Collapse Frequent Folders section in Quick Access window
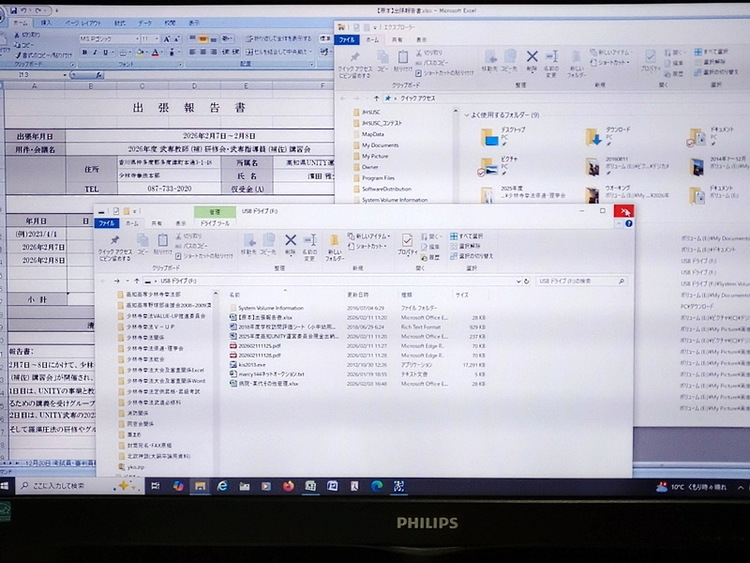750x563 pixels. click(467, 115)
